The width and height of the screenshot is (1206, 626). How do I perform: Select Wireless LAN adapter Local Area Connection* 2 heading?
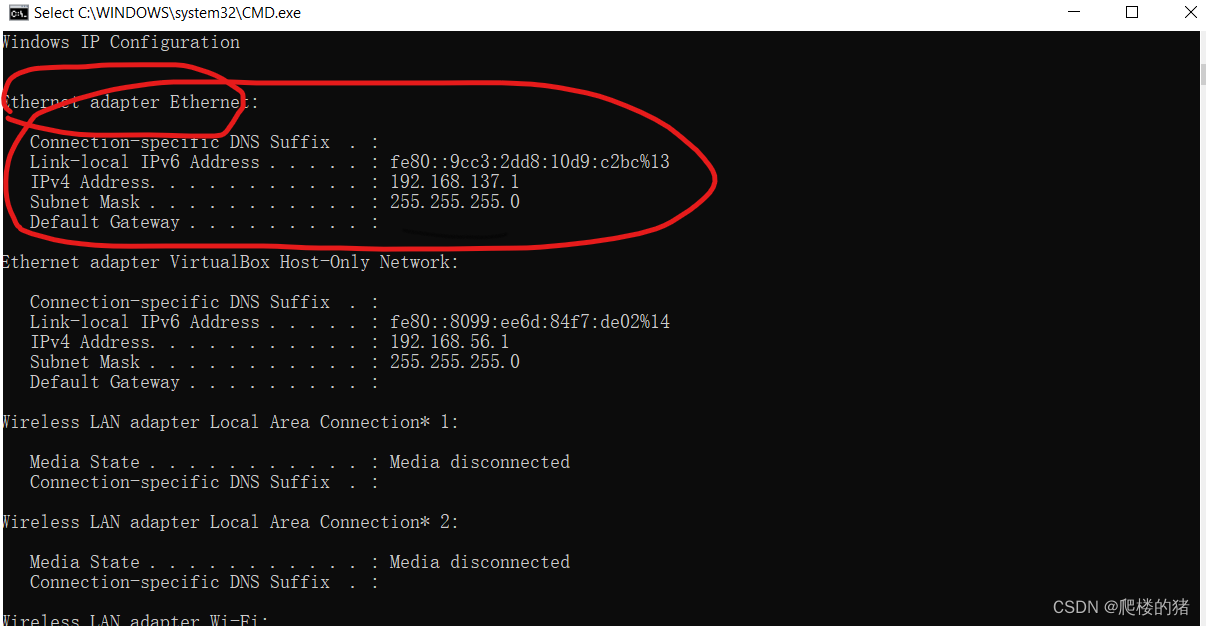click(x=229, y=521)
